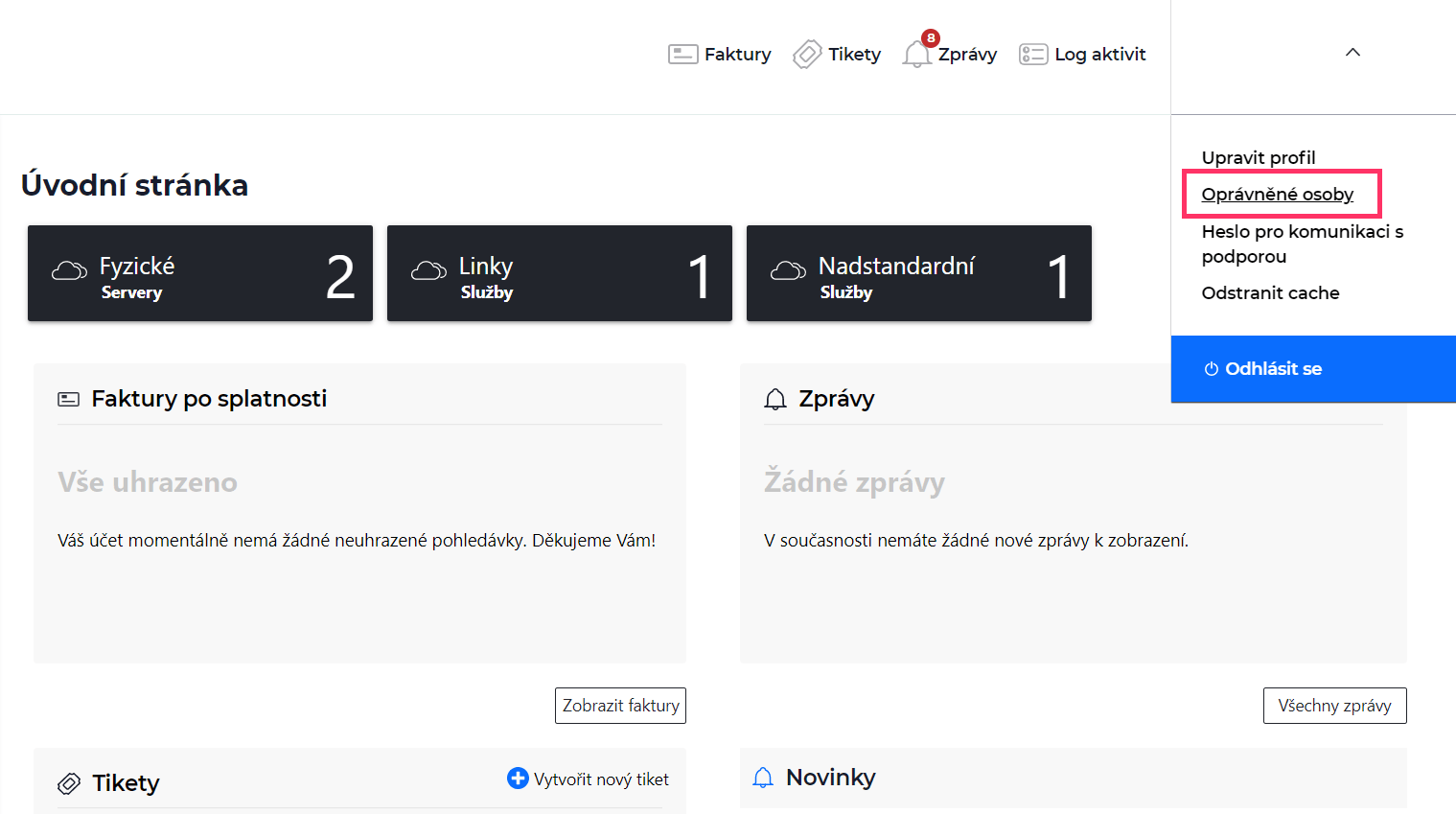This screenshot has width=1456, height=814.
Task: Select Odstranit cache in user menu
Action: click(1271, 293)
